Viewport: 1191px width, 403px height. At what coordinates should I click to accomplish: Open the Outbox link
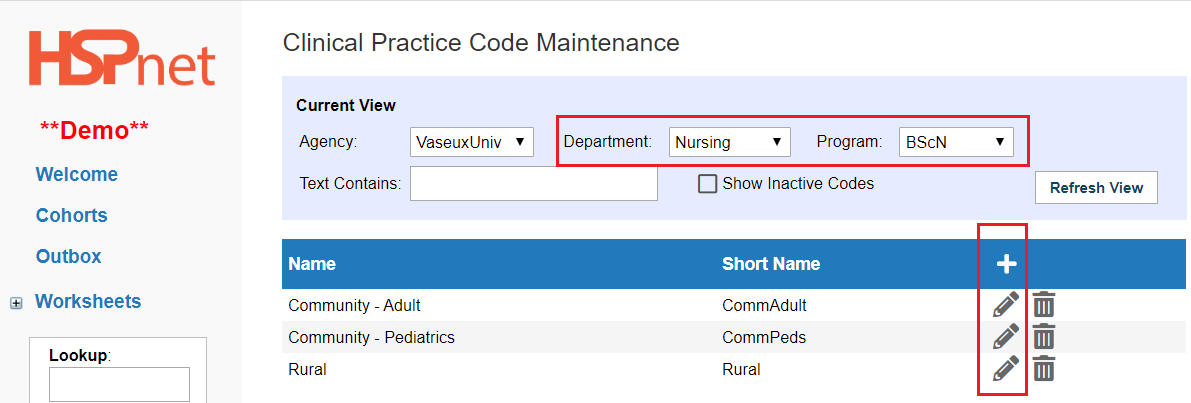point(68,257)
